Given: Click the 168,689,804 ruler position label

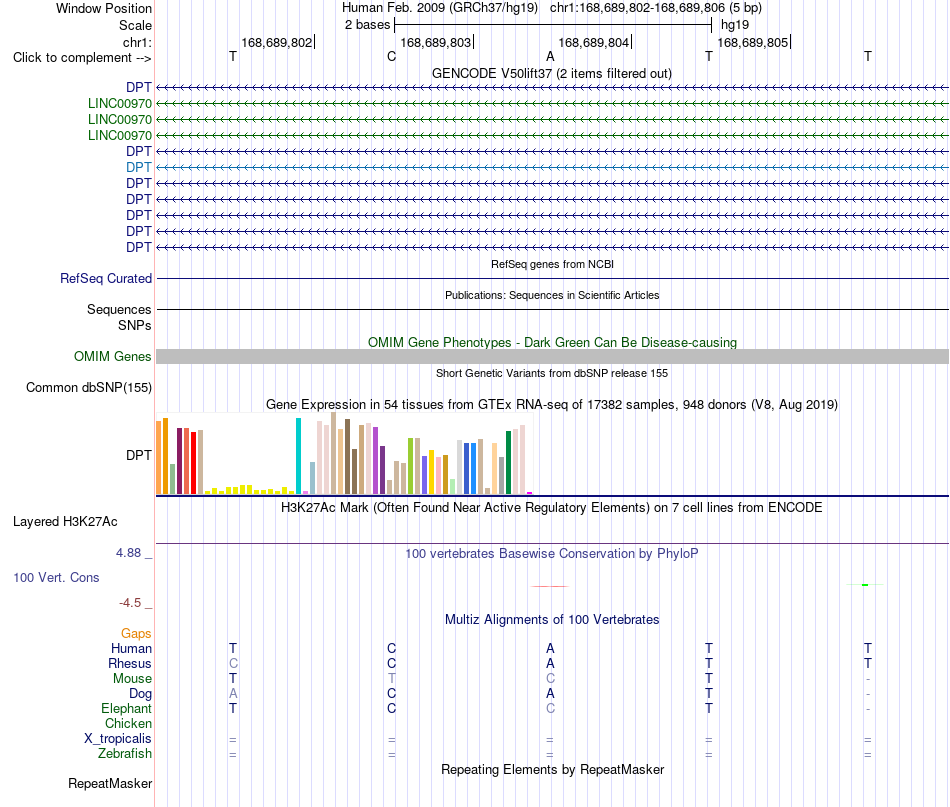Looking at the screenshot, I should (x=594, y=42).
